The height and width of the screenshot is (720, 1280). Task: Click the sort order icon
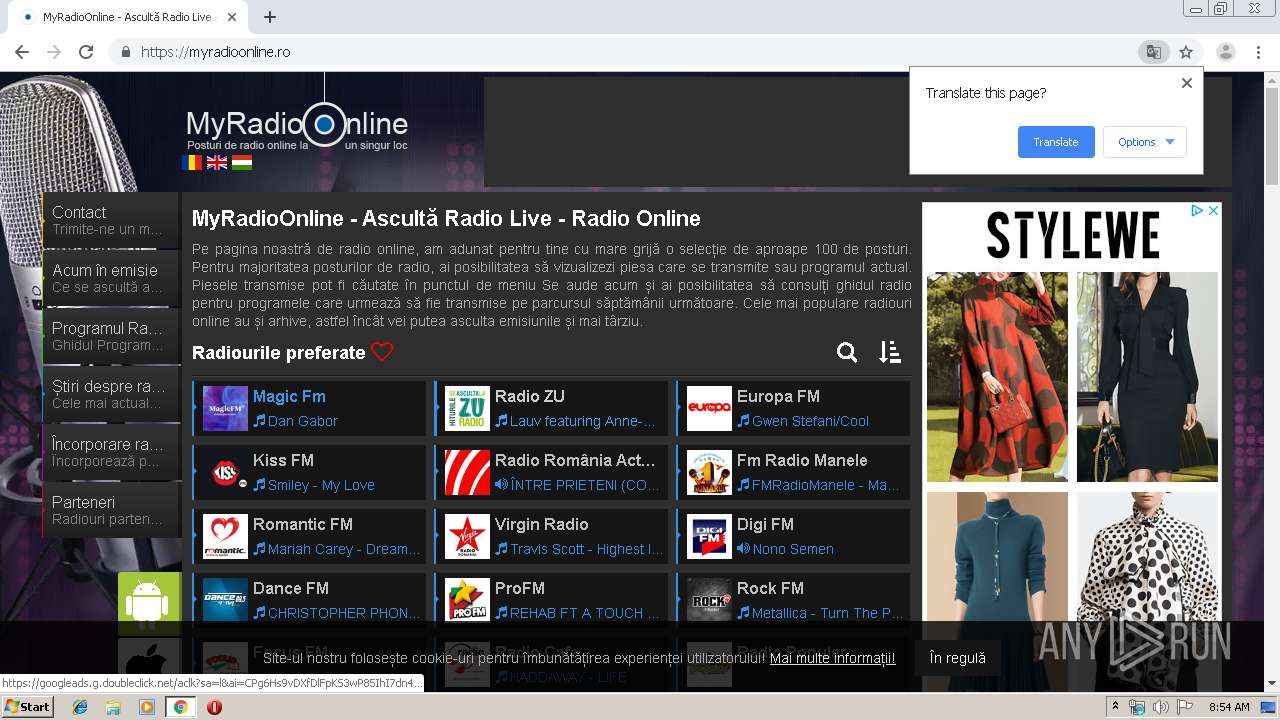(890, 352)
